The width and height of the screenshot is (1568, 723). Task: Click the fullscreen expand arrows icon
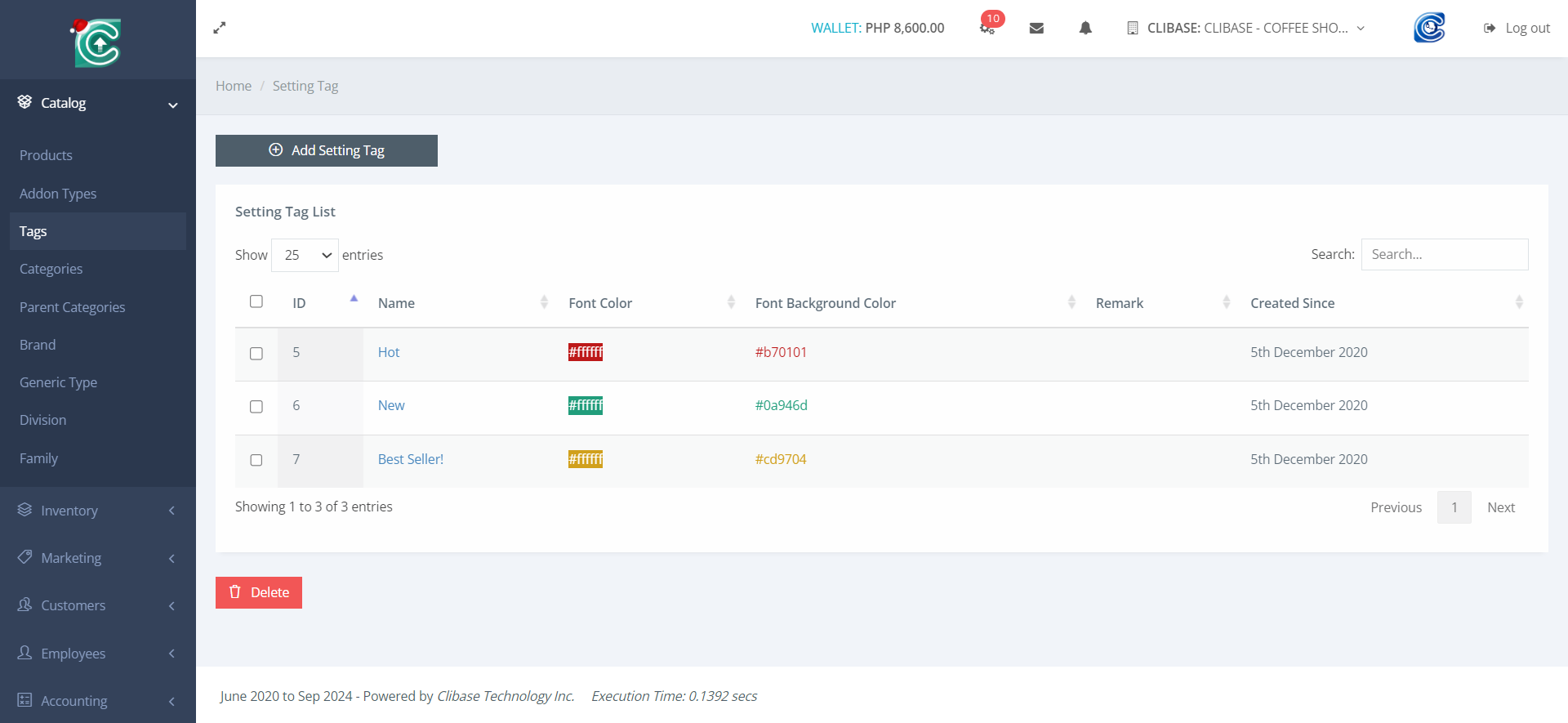[220, 28]
